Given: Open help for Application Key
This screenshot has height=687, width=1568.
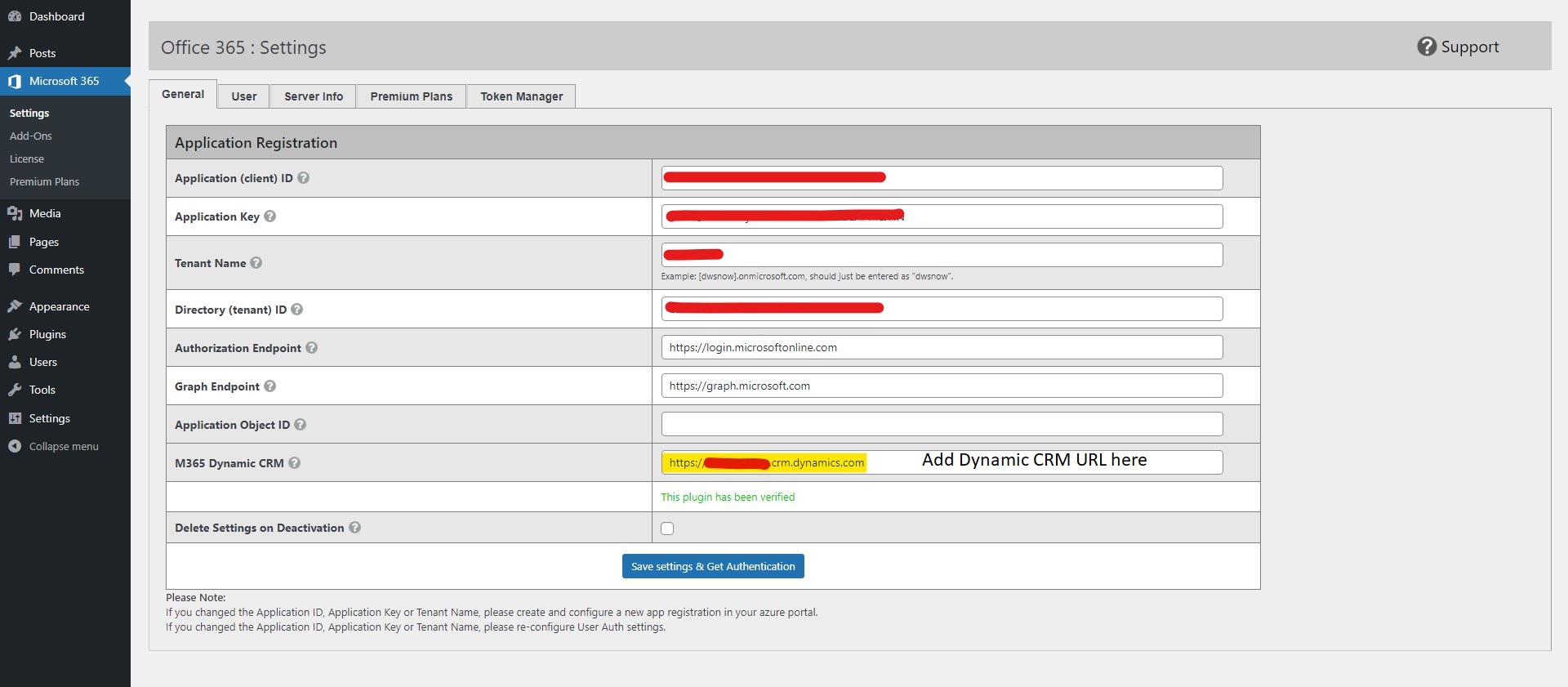Looking at the screenshot, I should coord(270,216).
